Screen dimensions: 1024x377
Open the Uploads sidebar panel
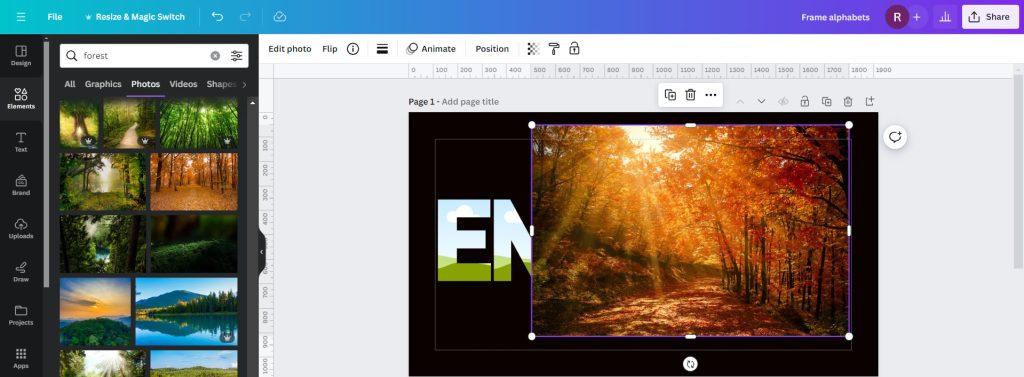(21, 228)
